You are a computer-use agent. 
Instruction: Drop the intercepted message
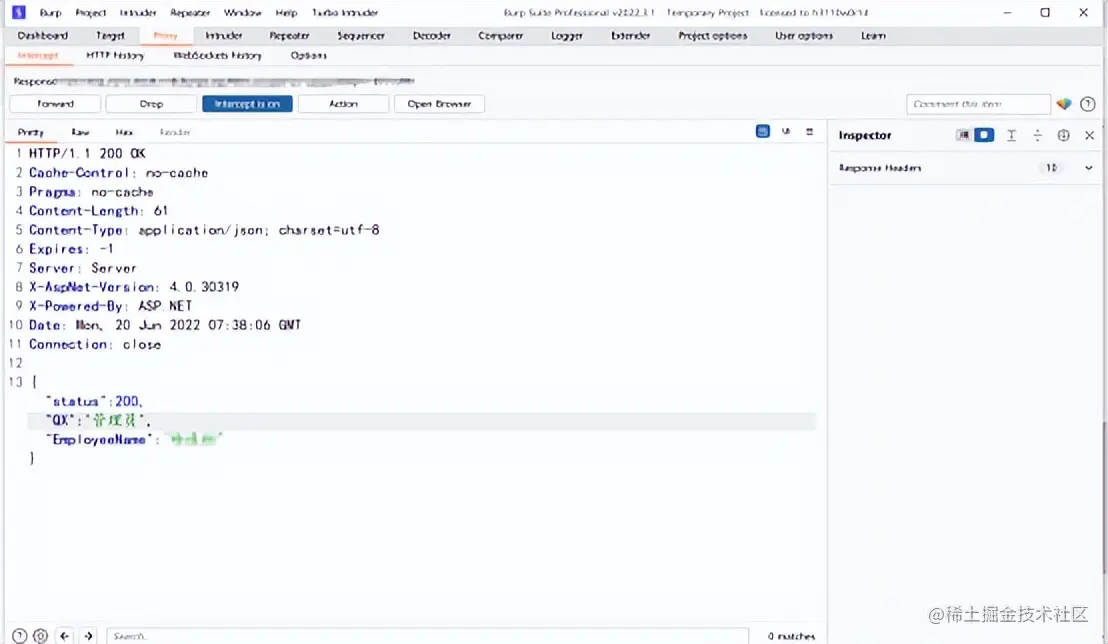click(x=151, y=104)
